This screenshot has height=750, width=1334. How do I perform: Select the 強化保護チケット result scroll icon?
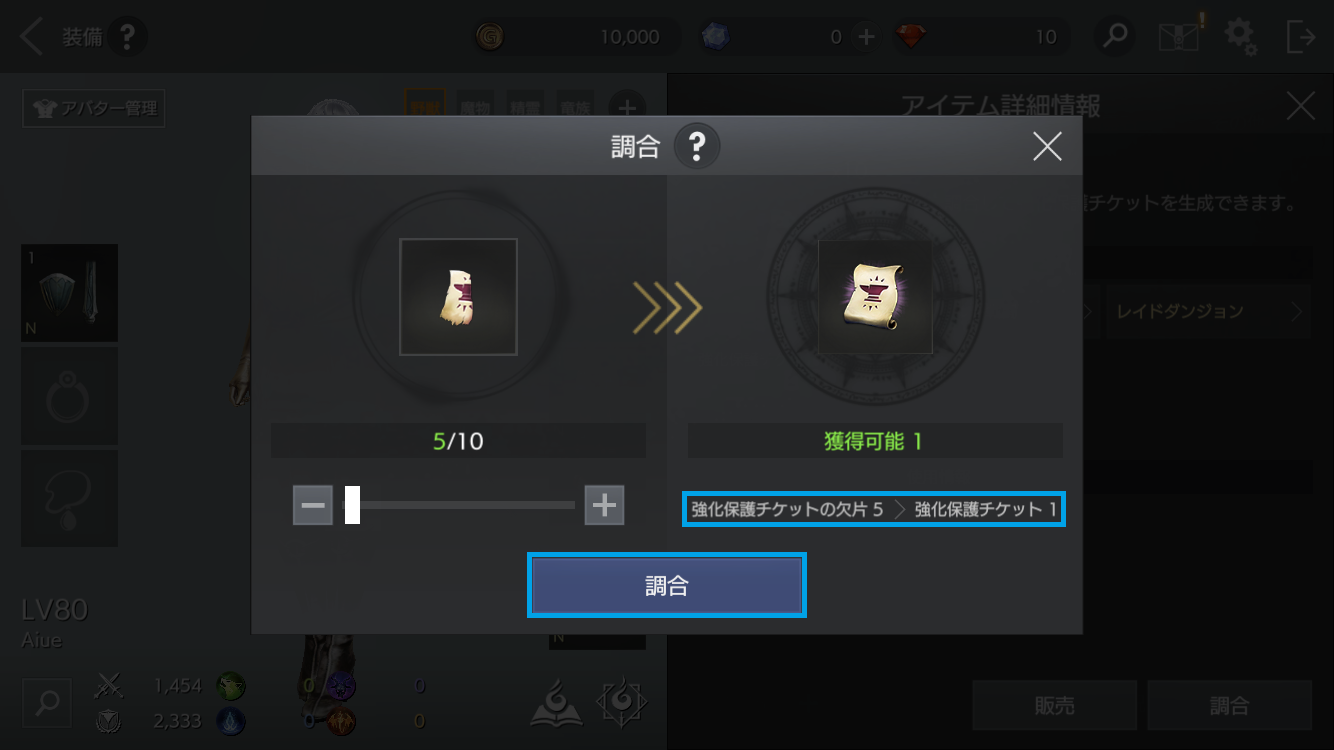click(875, 297)
